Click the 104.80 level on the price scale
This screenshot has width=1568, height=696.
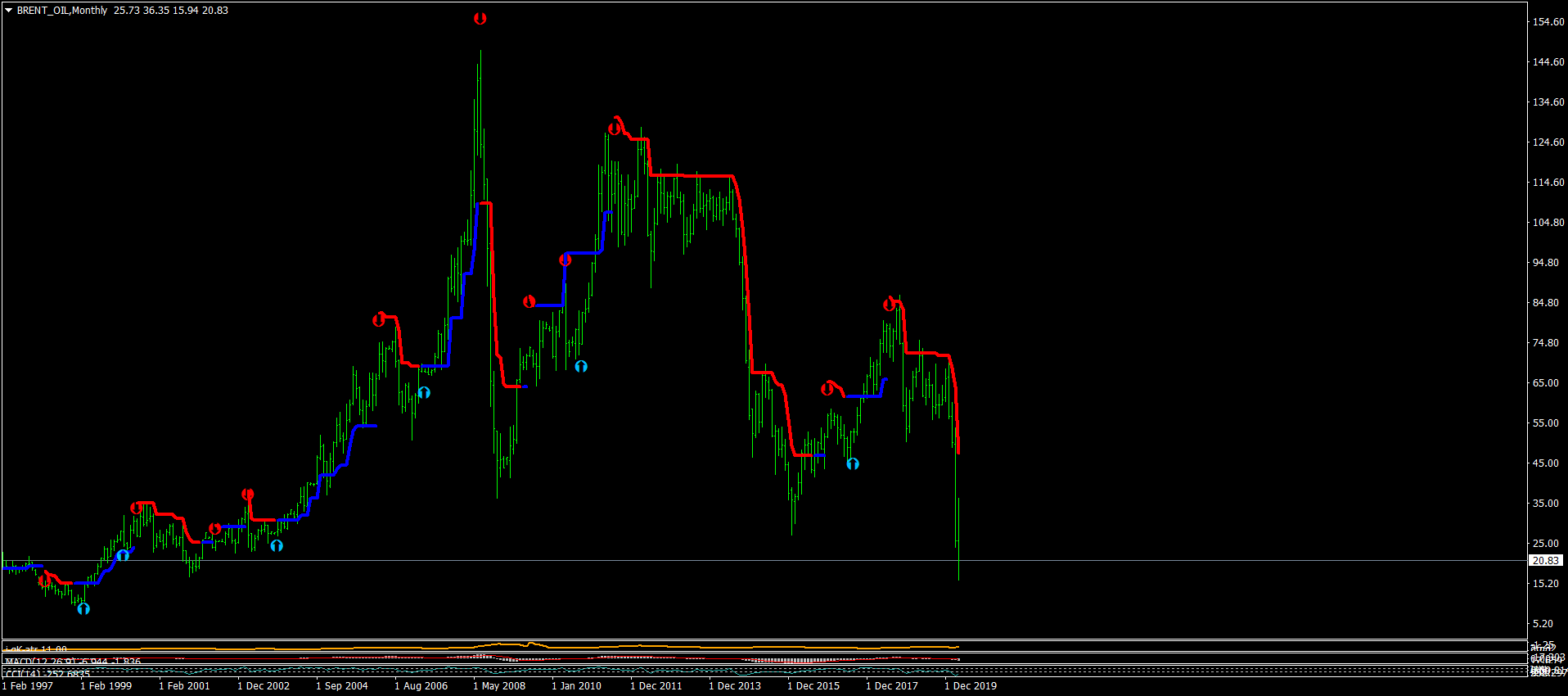[x=1548, y=223]
